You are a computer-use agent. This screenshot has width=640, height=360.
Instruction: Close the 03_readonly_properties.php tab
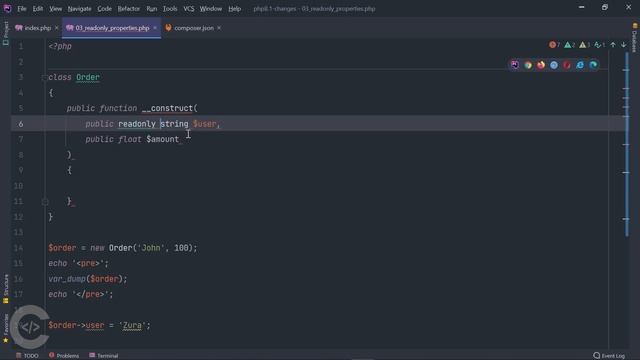click(x=155, y=28)
